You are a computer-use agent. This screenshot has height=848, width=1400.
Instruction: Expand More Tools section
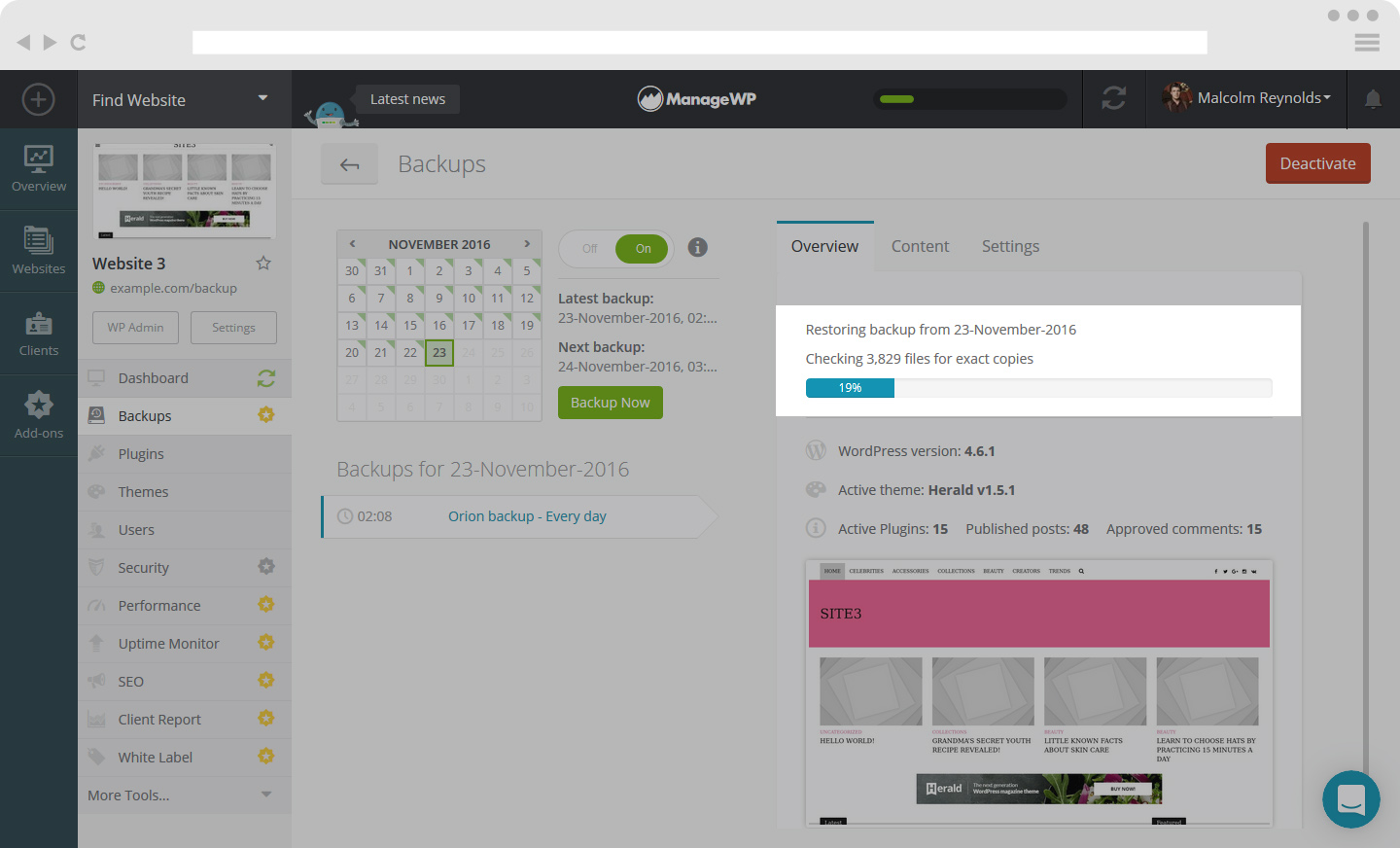click(185, 795)
